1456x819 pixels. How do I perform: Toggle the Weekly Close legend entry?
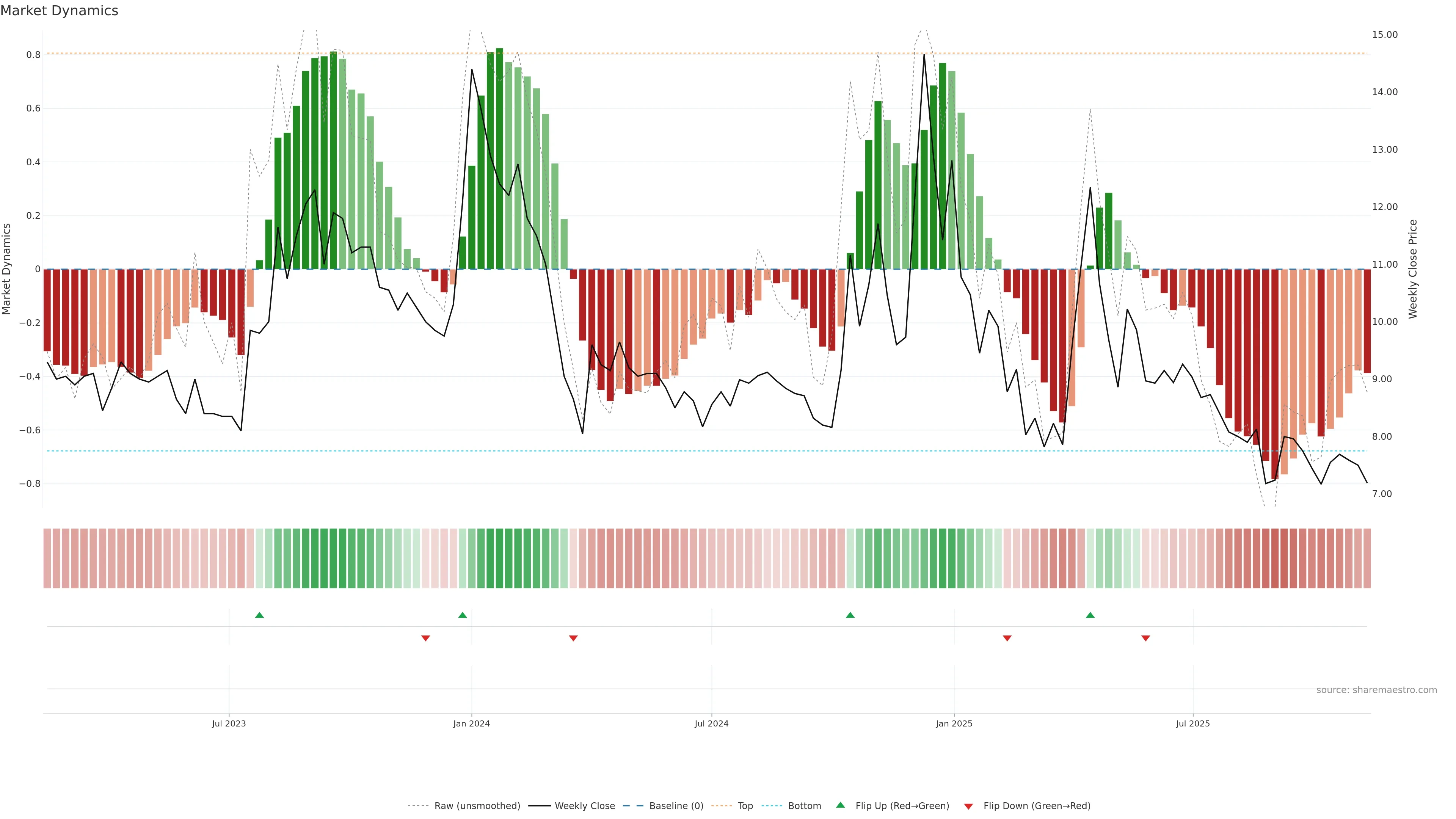click(x=584, y=806)
